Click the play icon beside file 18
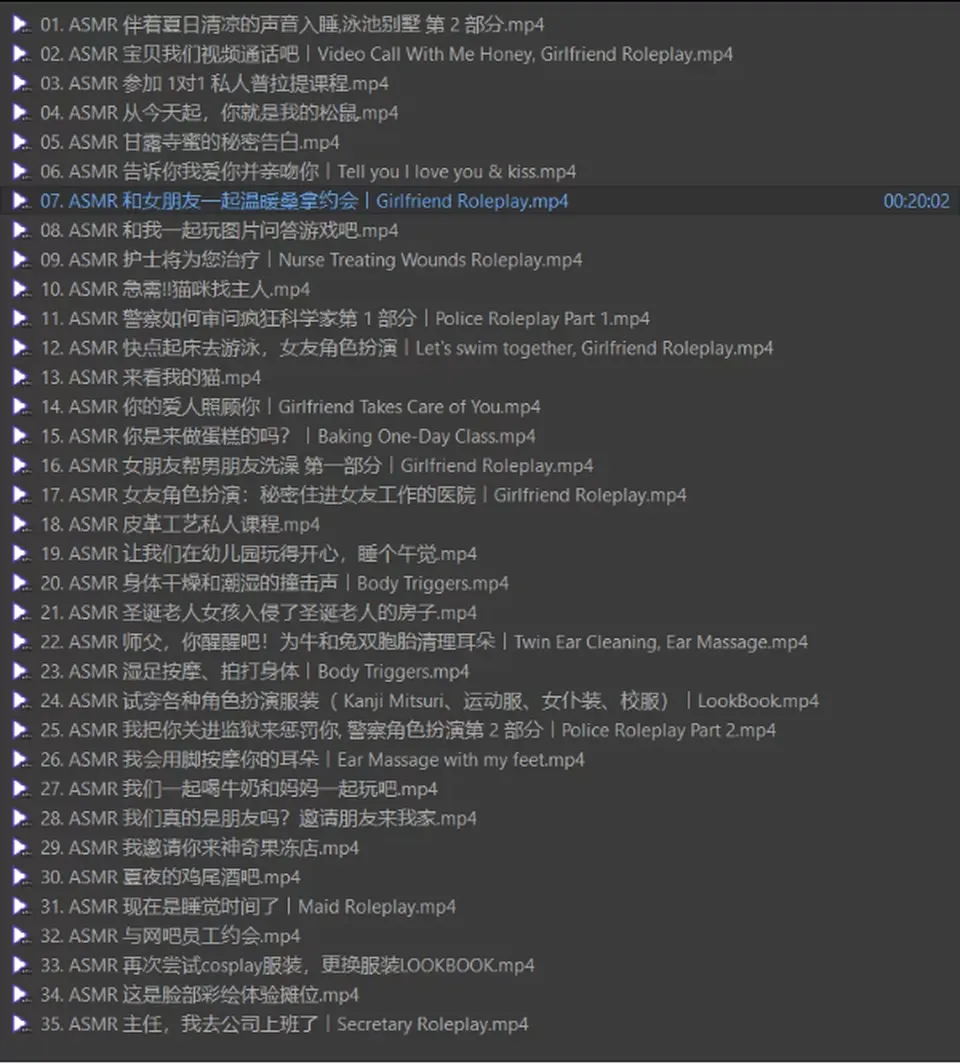Viewport: 960px width, 1064px height. pyautogui.click(x=22, y=525)
